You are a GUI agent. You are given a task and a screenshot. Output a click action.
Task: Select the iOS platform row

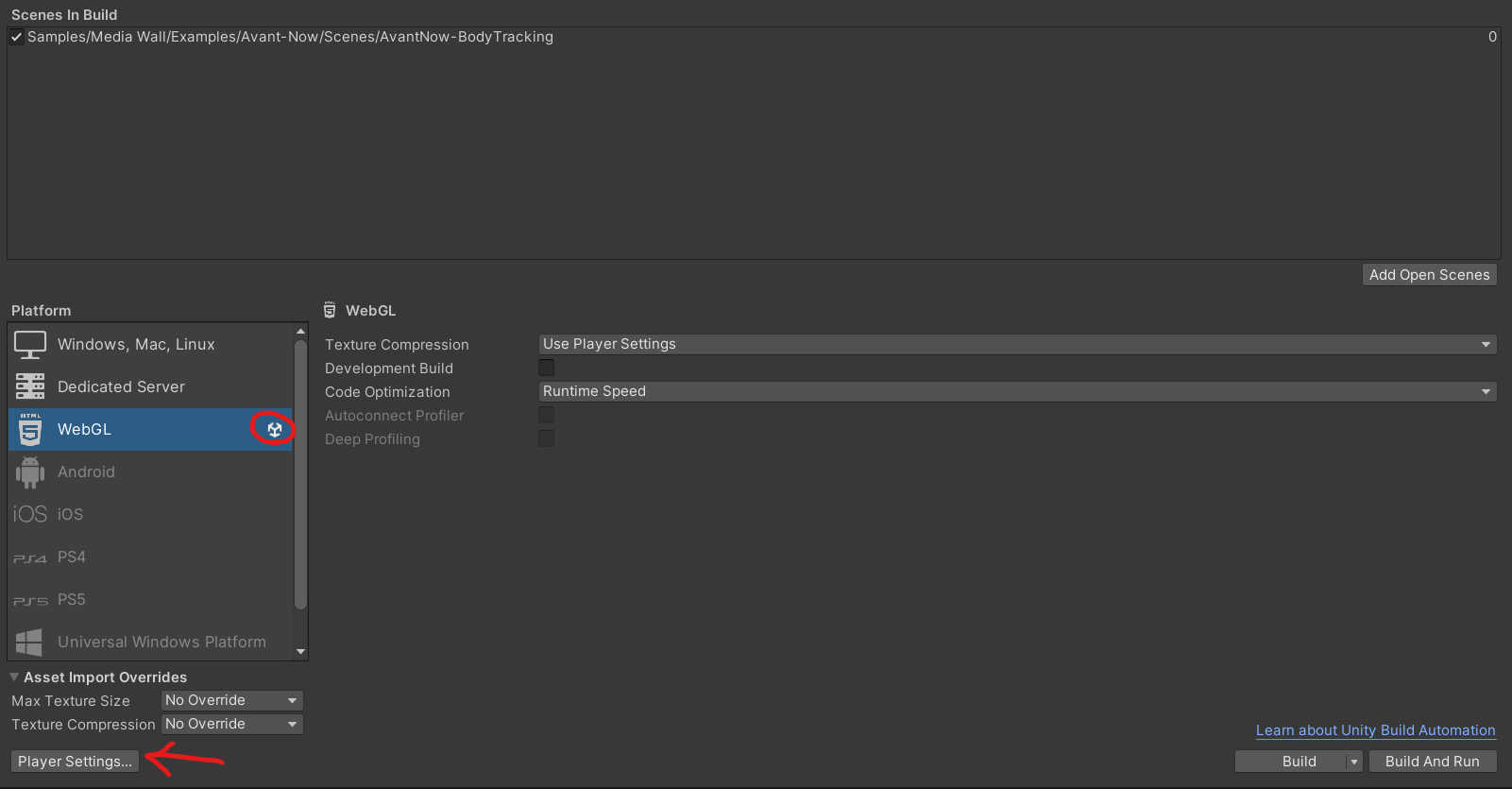point(151,514)
